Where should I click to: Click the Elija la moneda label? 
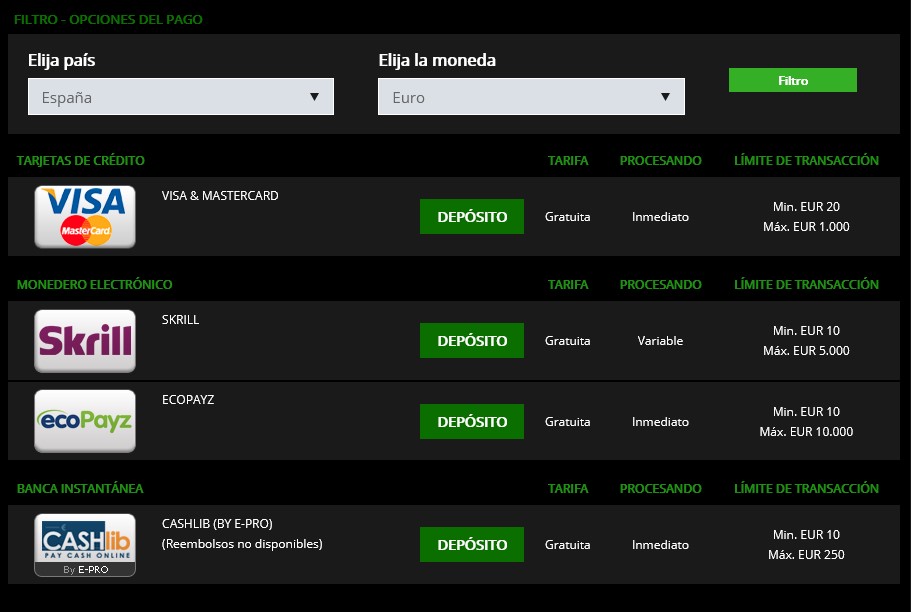click(437, 60)
